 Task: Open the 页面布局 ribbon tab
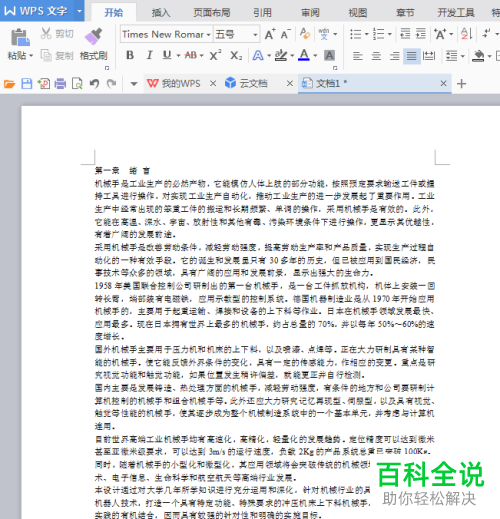(212, 13)
